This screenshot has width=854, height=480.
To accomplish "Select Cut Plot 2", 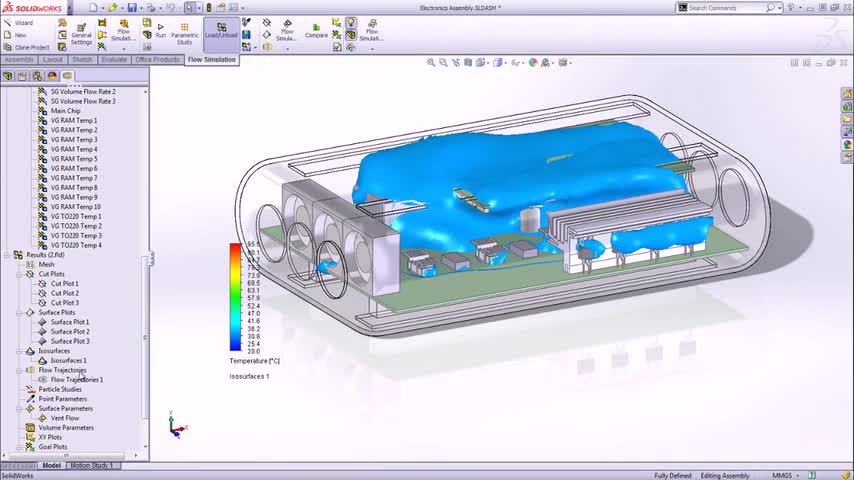I will [x=65, y=293].
